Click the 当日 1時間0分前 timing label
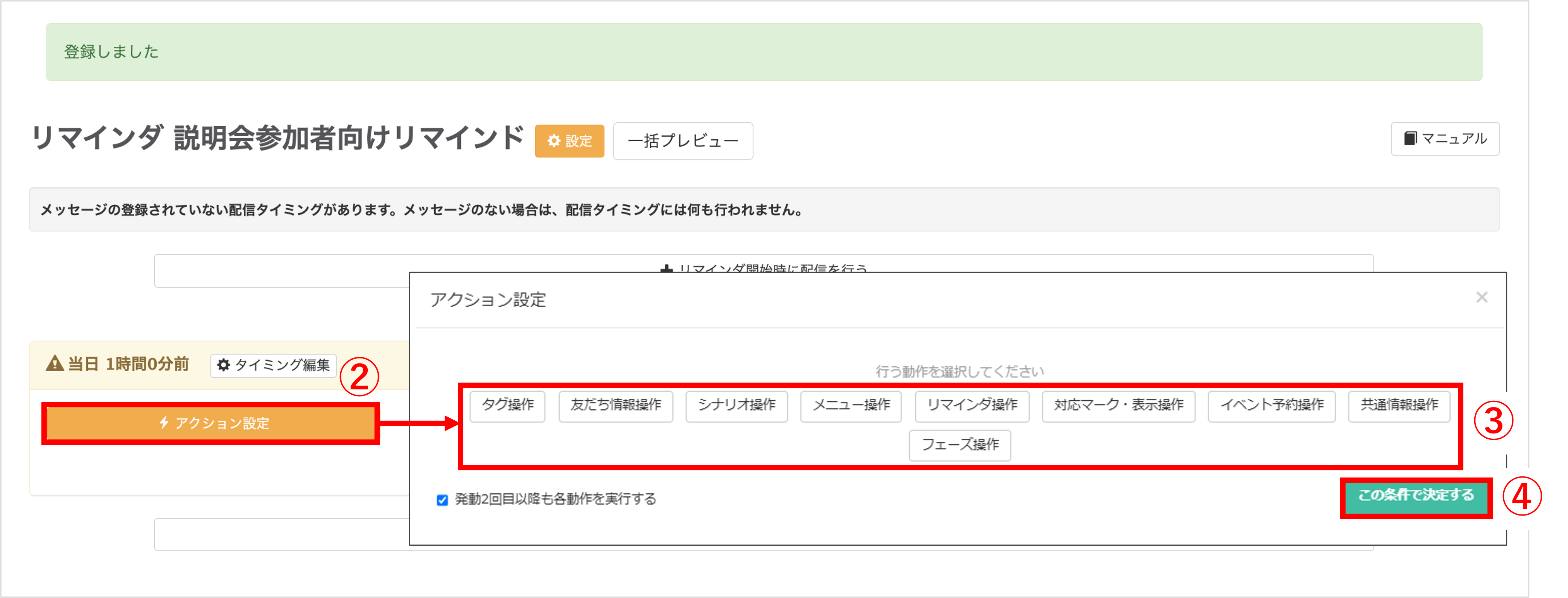 coord(128,364)
